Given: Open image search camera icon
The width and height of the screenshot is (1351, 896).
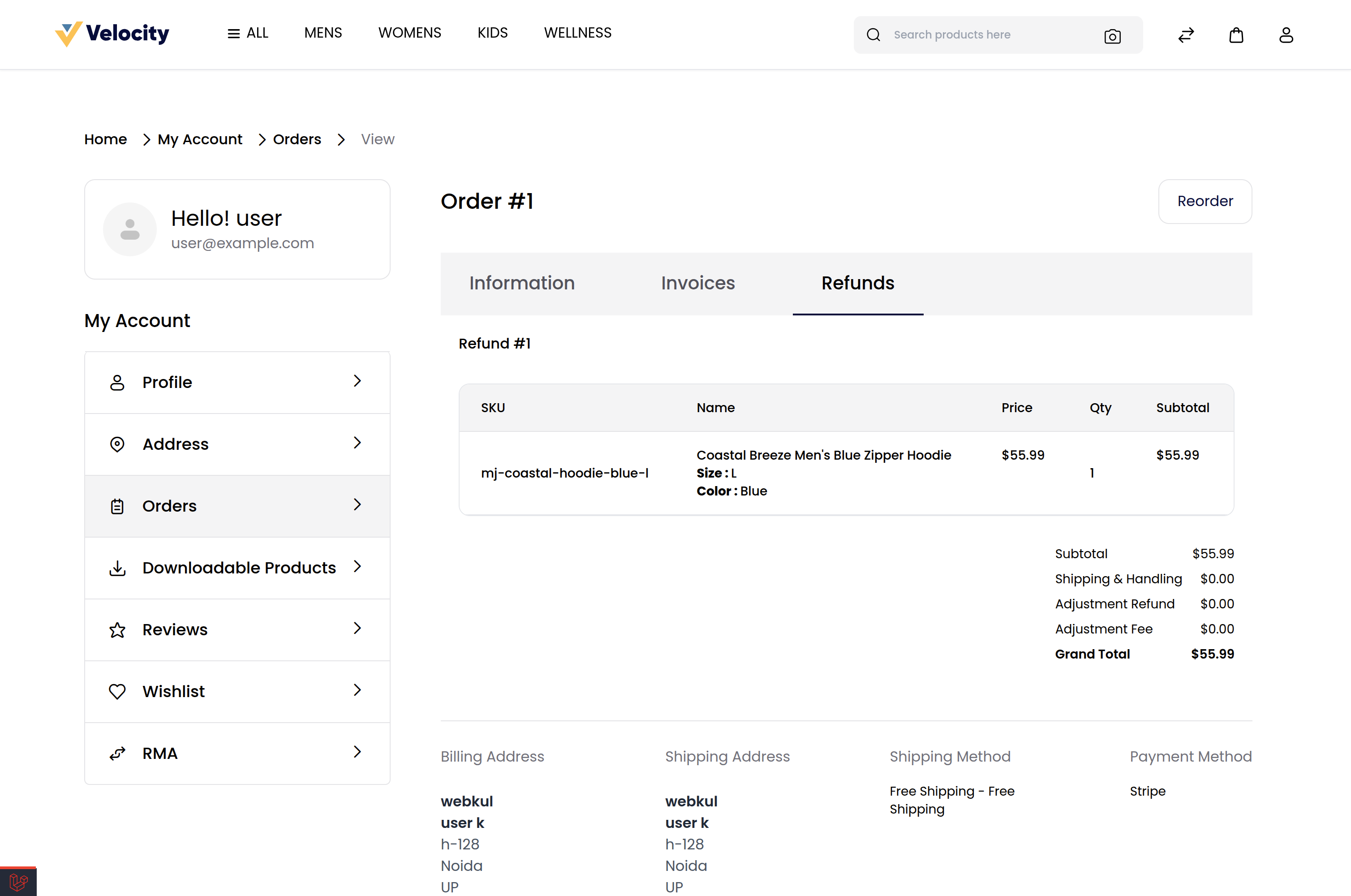Looking at the screenshot, I should (1112, 36).
